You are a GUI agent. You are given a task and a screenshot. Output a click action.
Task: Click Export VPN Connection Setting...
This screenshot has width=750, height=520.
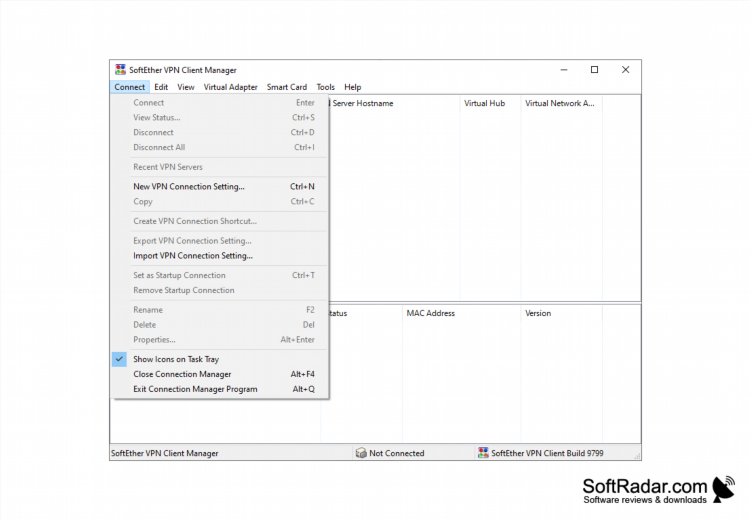pyautogui.click(x=220, y=241)
